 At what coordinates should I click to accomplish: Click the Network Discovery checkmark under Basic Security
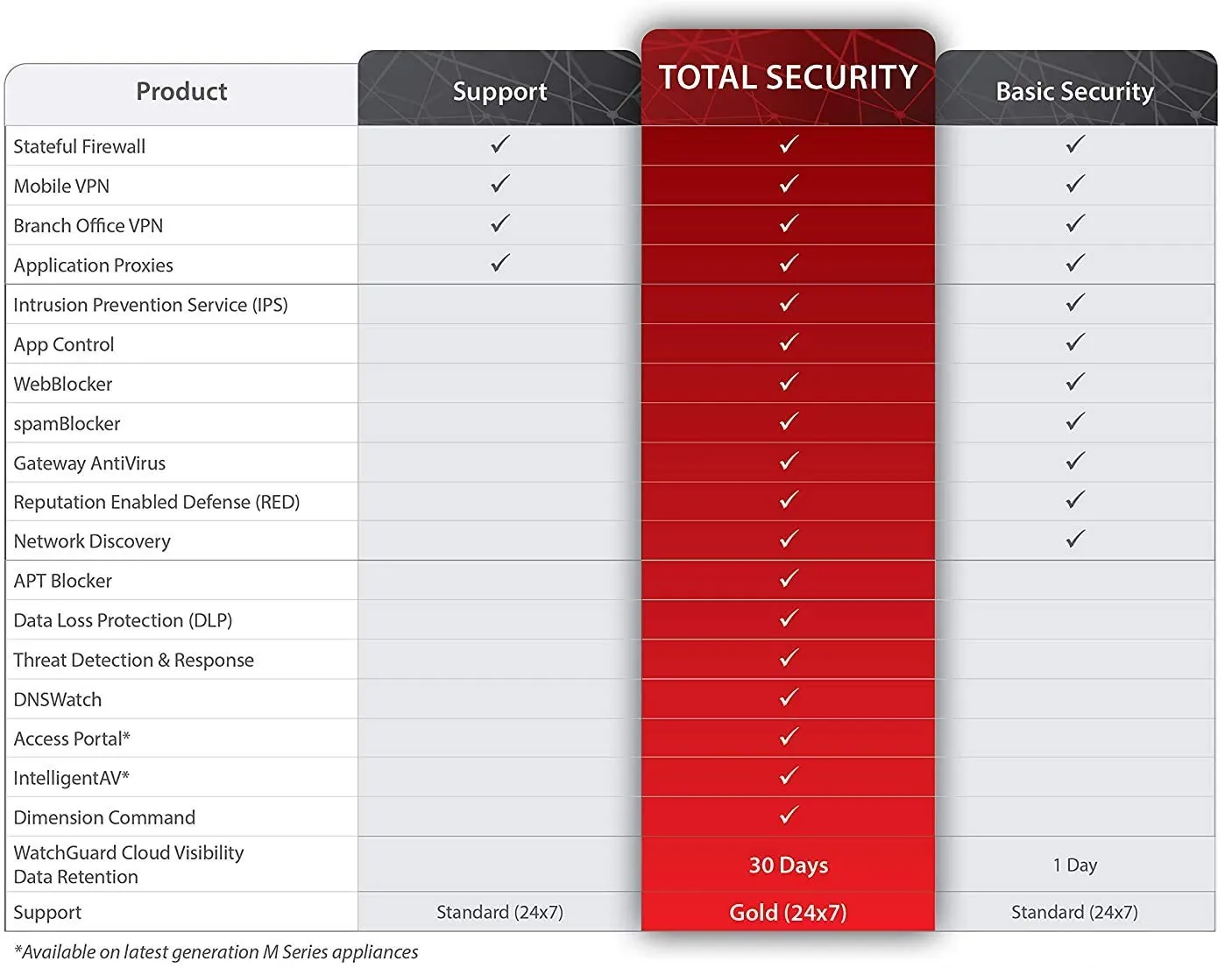(1075, 540)
